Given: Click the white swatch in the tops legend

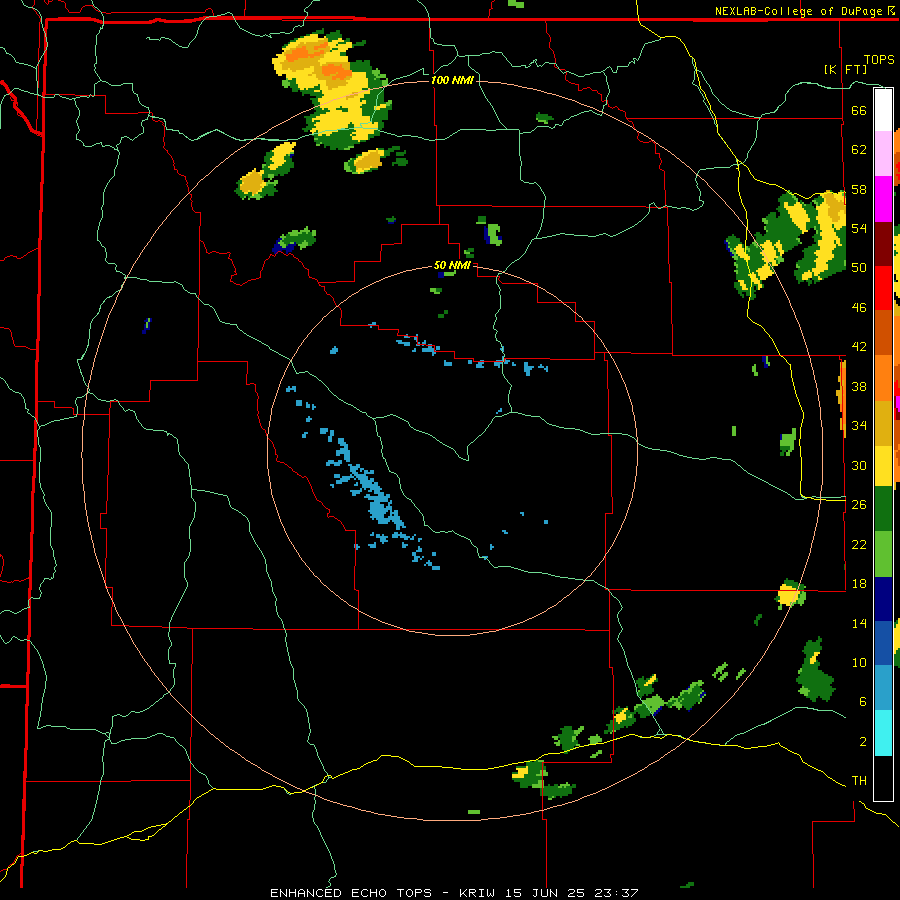Looking at the screenshot, I should tap(883, 110).
